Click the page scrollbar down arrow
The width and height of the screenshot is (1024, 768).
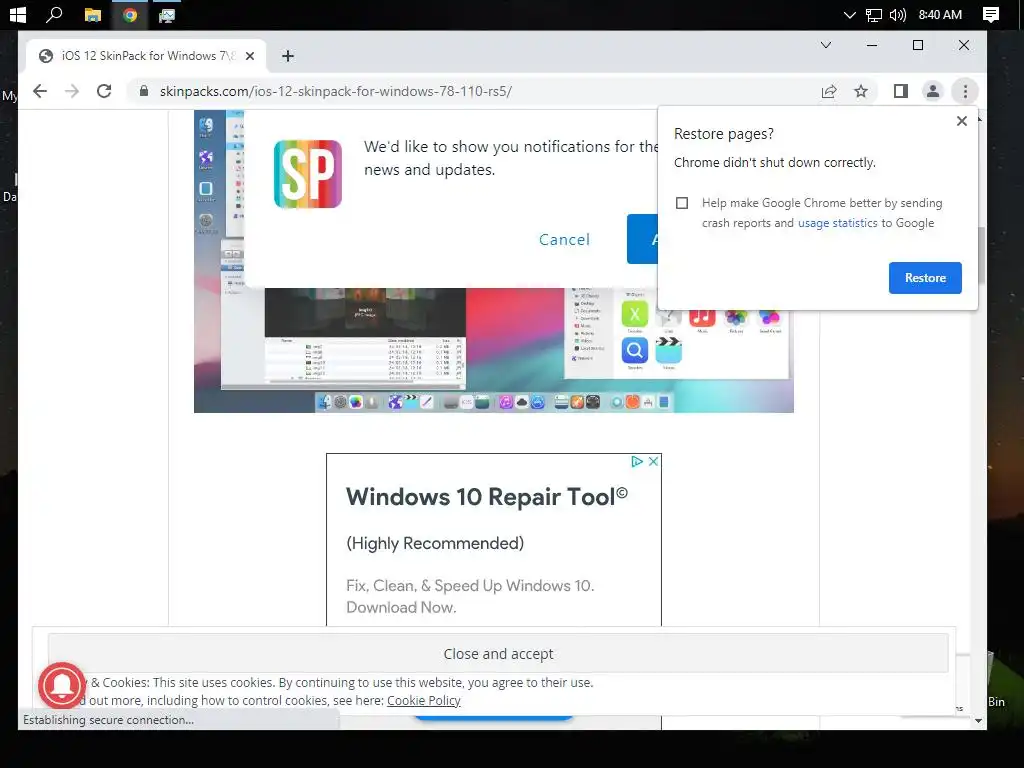[978, 721]
